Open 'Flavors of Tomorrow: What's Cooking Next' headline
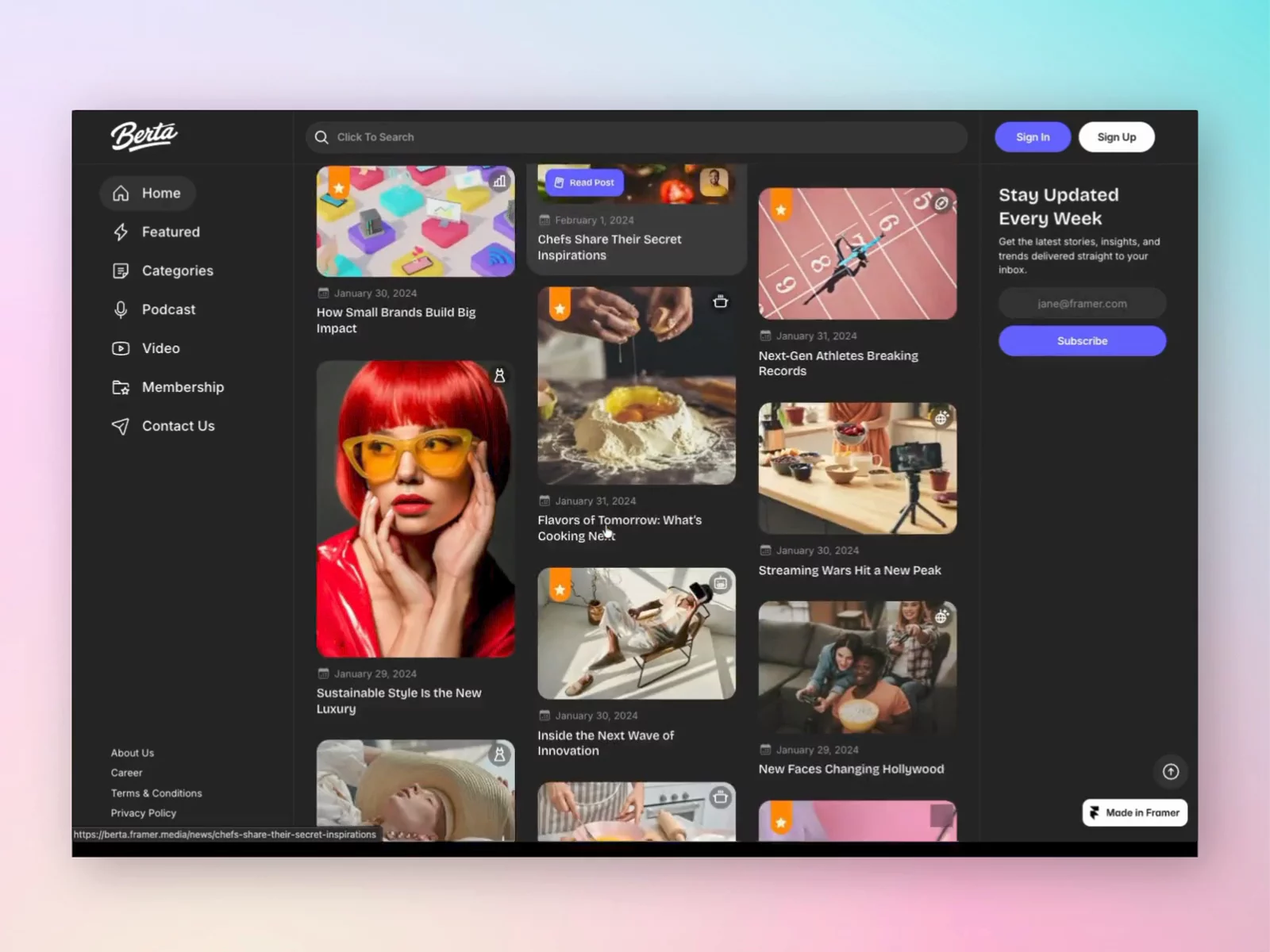Viewport: 1270px width, 952px height. (x=620, y=528)
